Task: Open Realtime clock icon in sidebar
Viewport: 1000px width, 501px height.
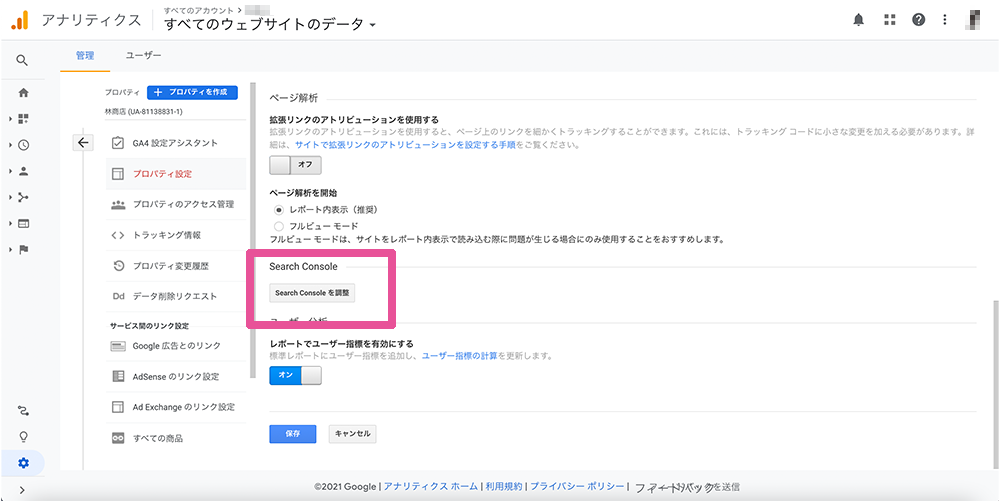Action: coord(24,145)
